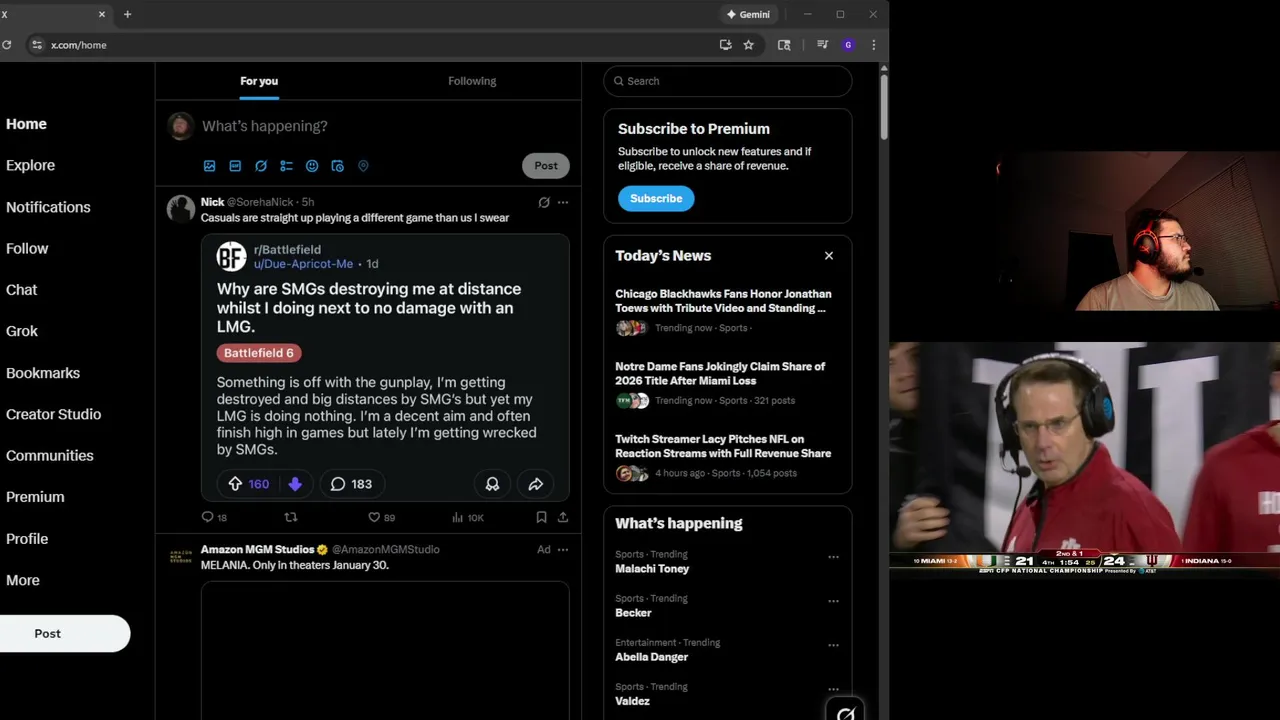Viewport: 1280px width, 720px height.
Task: Open options for Valdez trend
Action: [x=833, y=689]
